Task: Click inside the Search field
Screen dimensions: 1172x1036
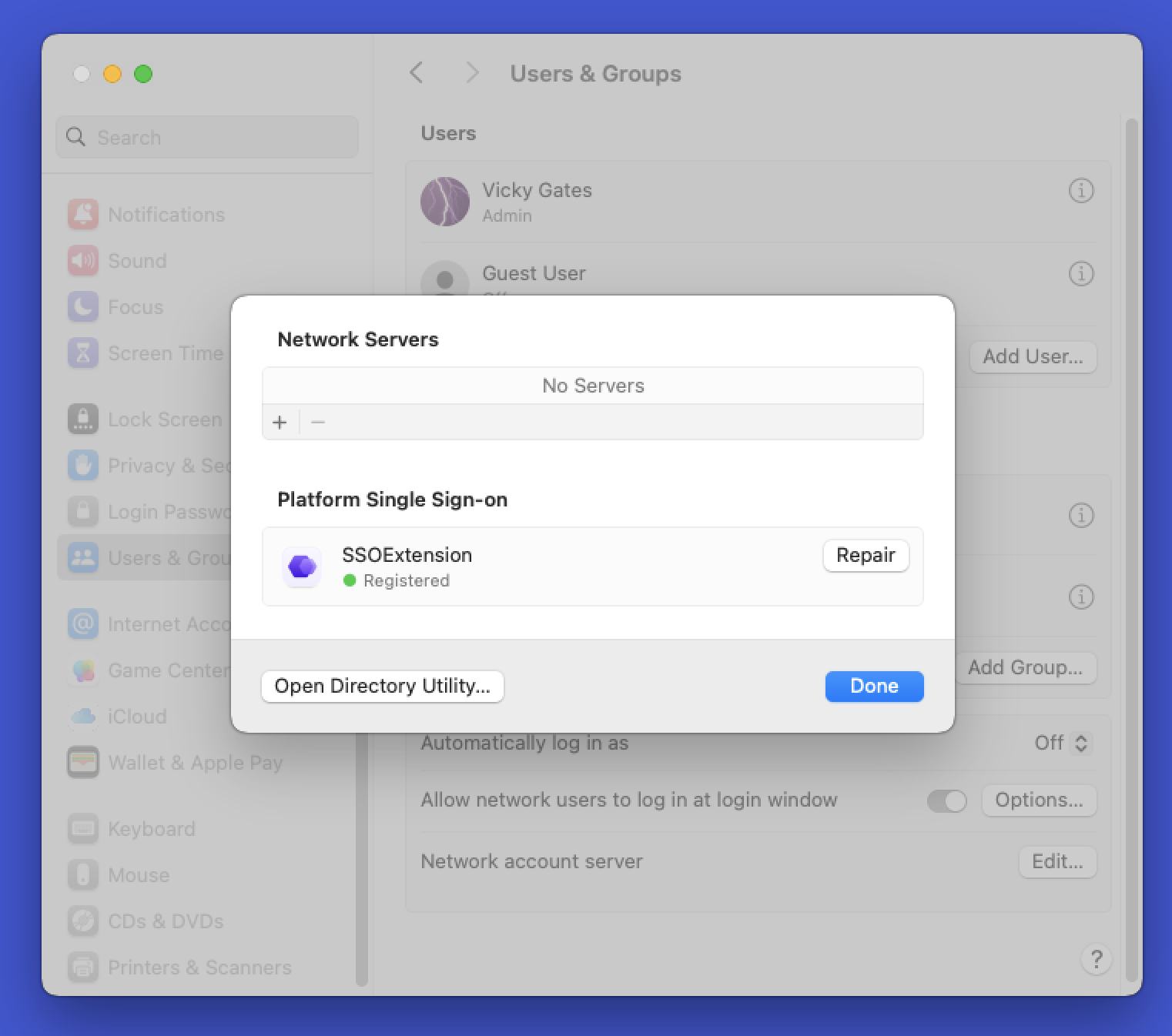Action: [x=206, y=137]
